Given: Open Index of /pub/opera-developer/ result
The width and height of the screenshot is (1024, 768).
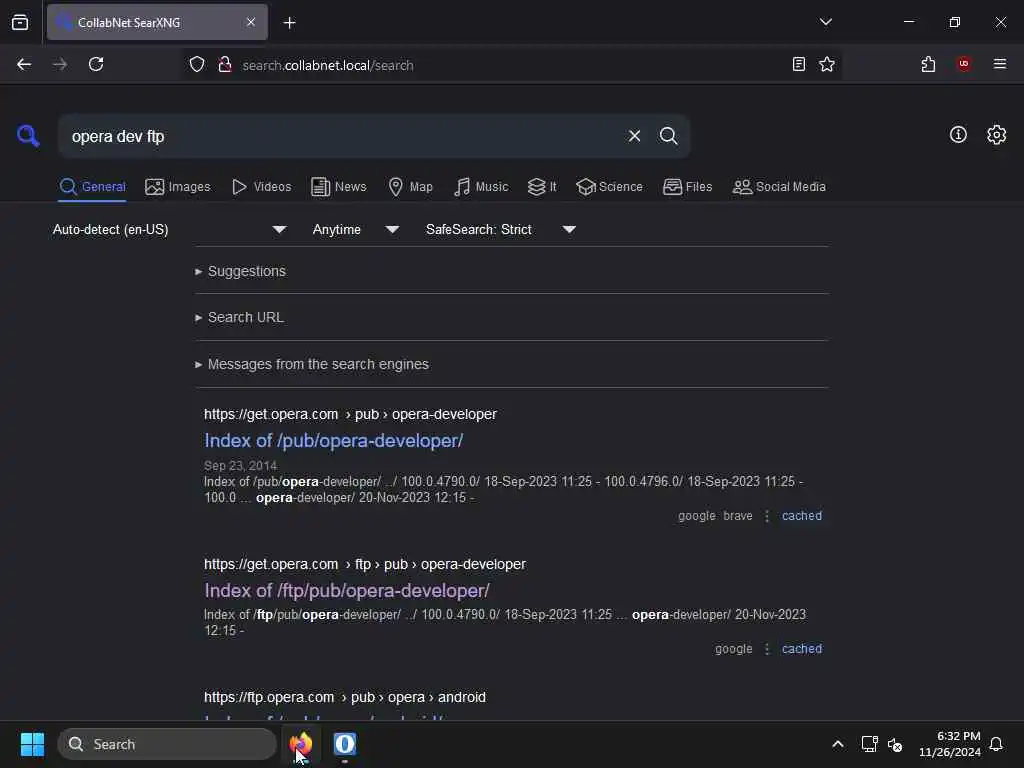Looking at the screenshot, I should click(x=334, y=441).
